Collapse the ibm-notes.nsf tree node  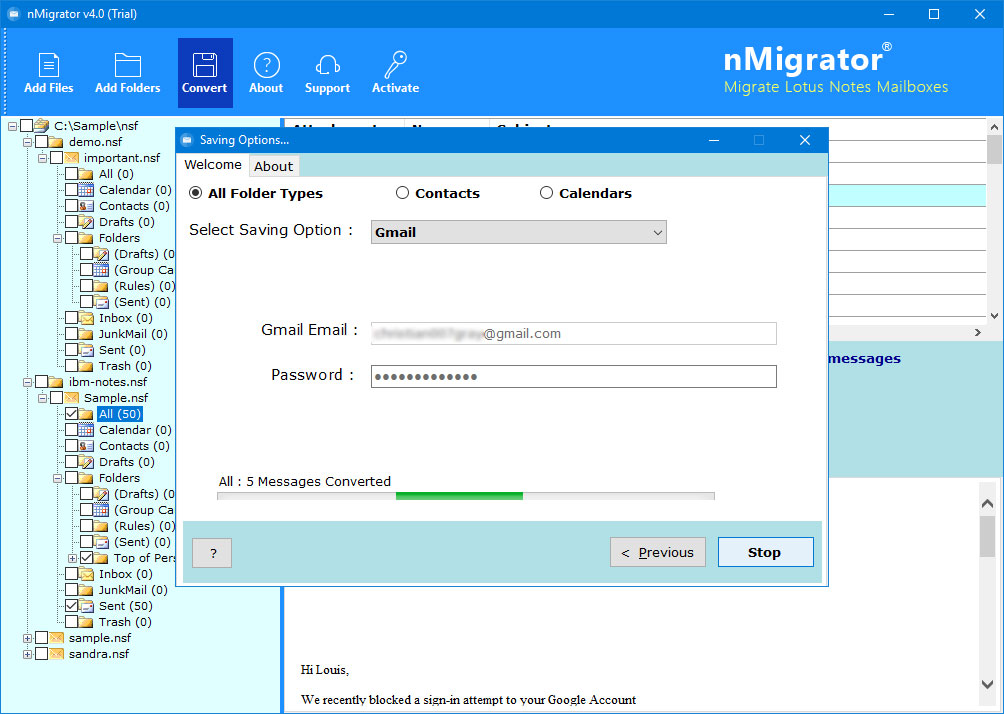28,382
